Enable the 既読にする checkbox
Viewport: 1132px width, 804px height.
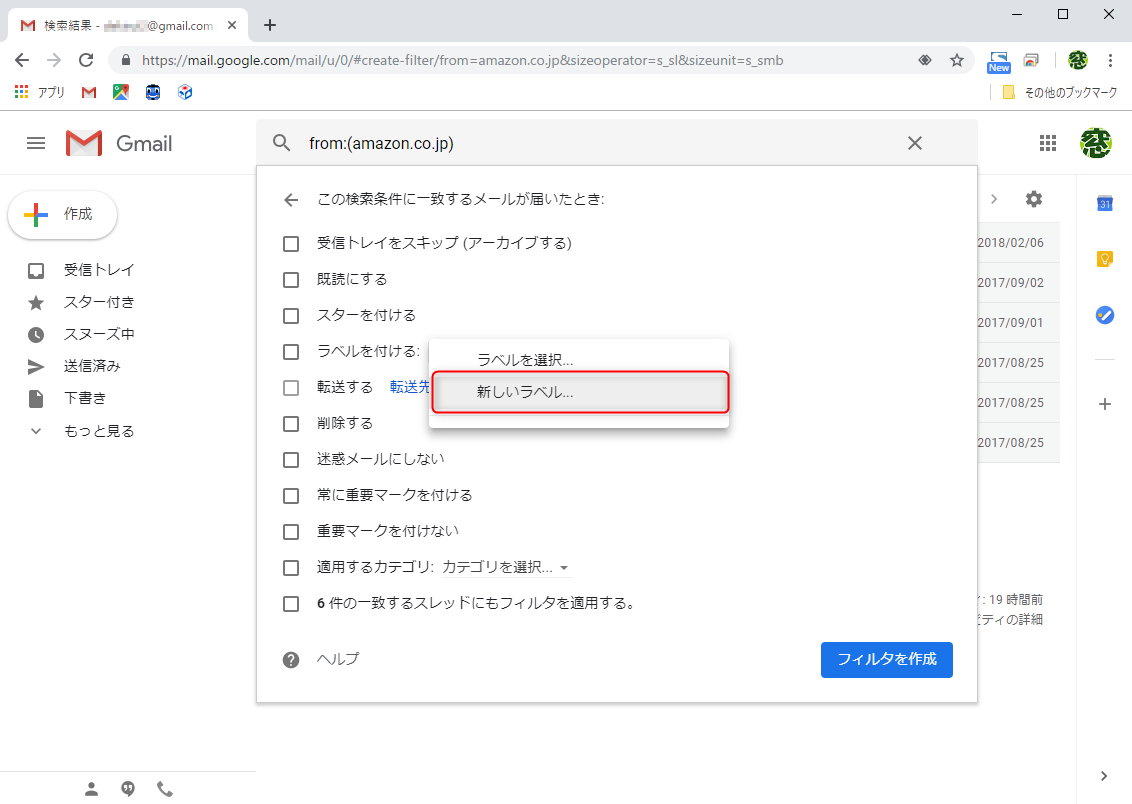[x=291, y=279]
